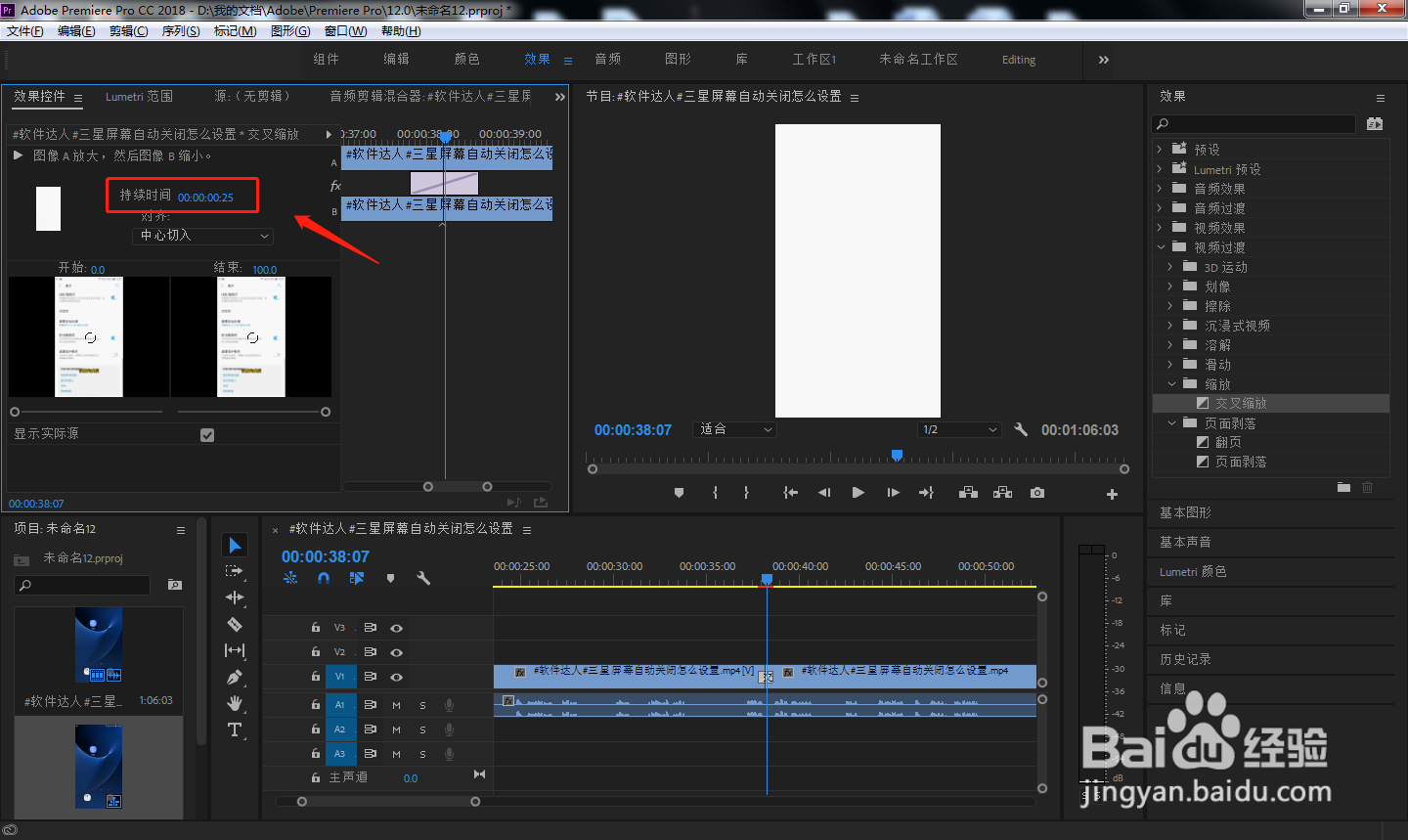This screenshot has width=1408, height=840.
Task: Collapse the 视频过渡 folder
Action: click(1161, 247)
